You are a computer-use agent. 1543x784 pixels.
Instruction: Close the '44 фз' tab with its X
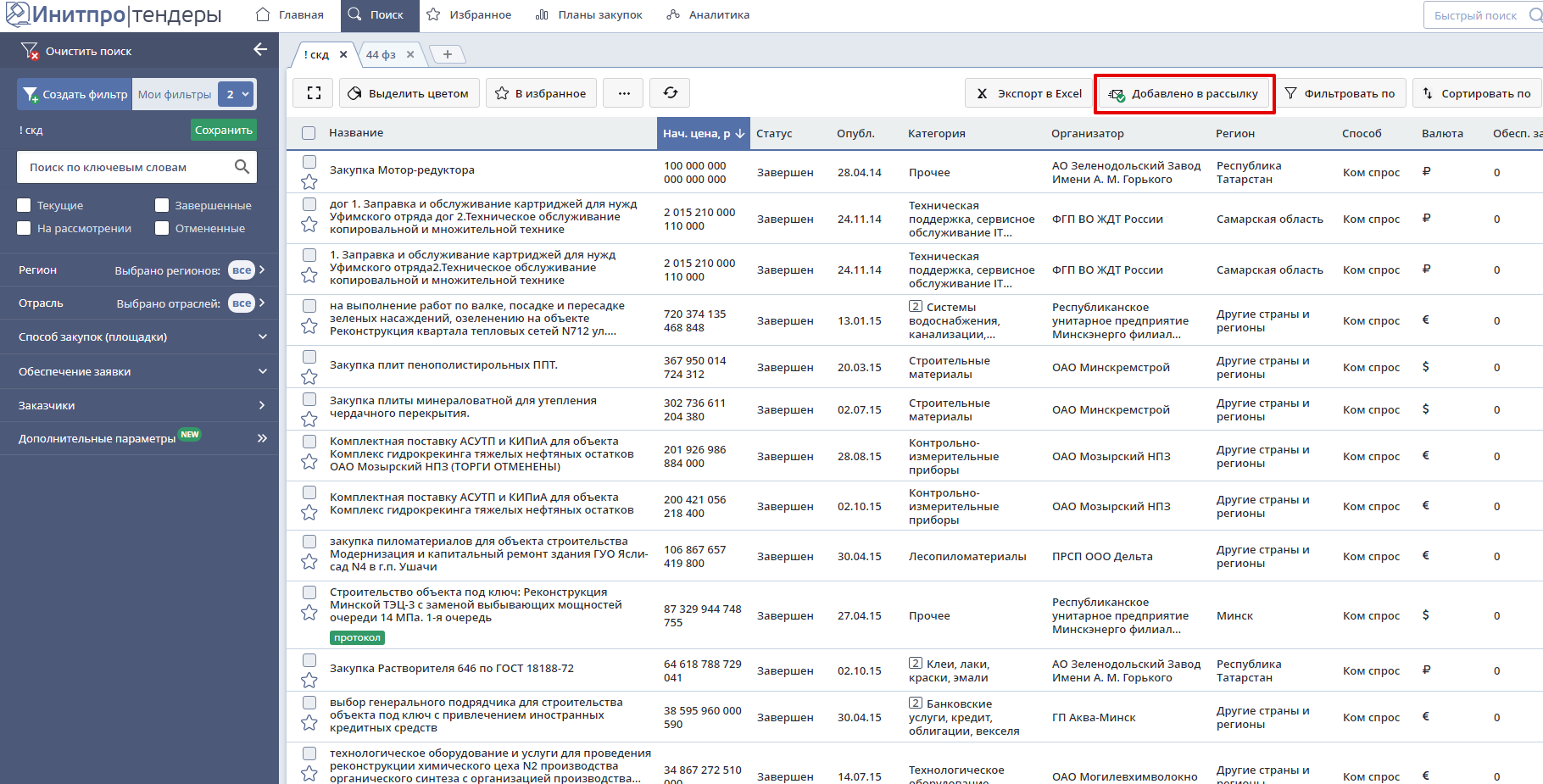410,54
